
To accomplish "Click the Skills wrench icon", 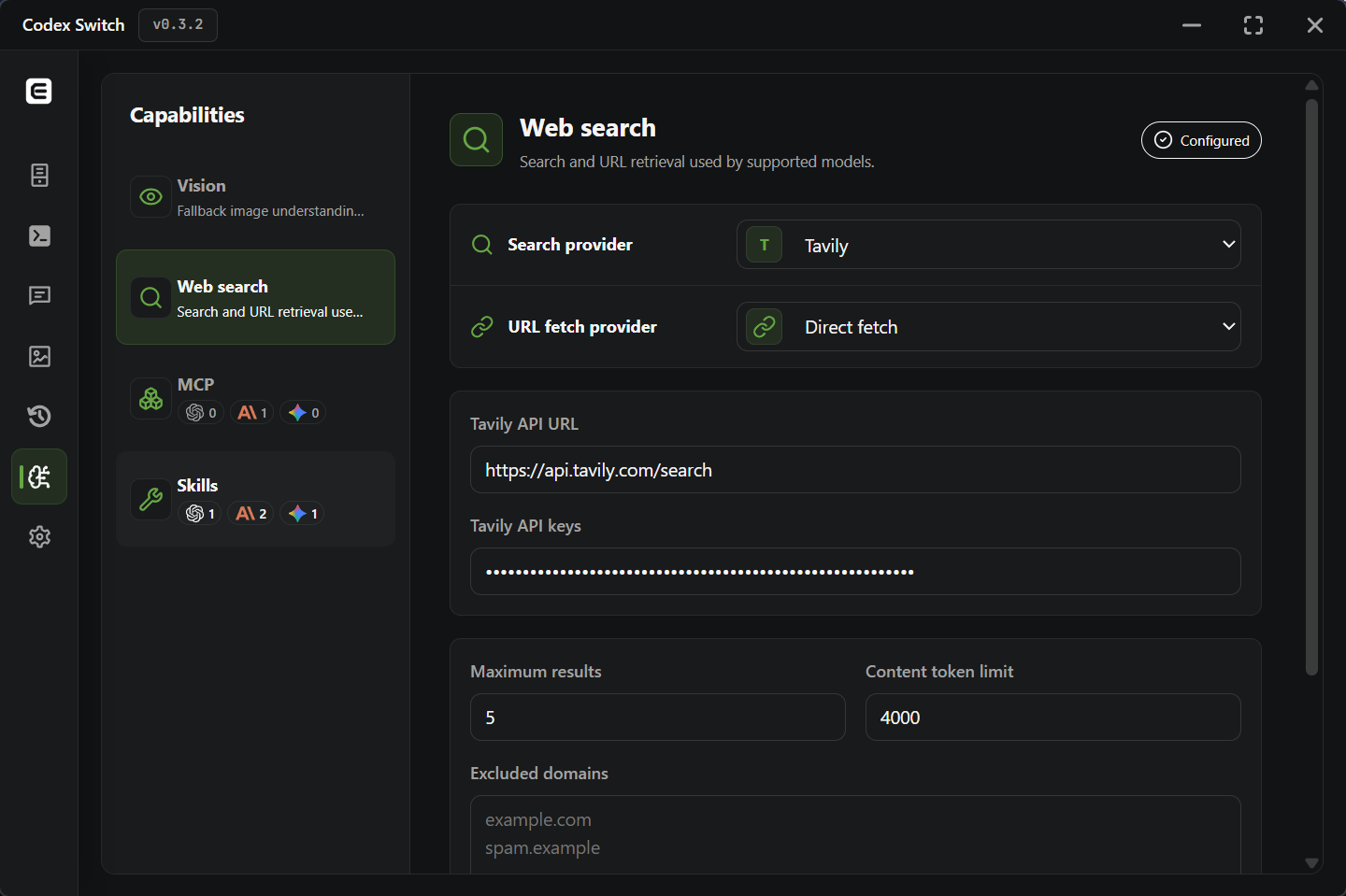I will point(150,499).
